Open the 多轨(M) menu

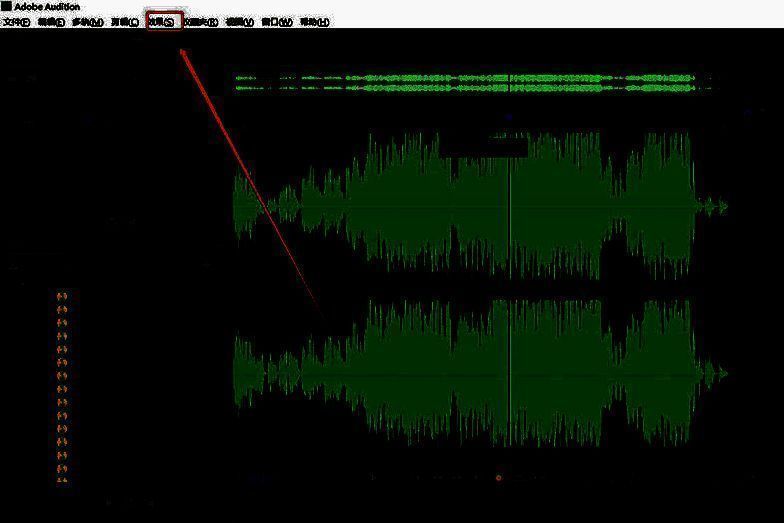[88, 22]
